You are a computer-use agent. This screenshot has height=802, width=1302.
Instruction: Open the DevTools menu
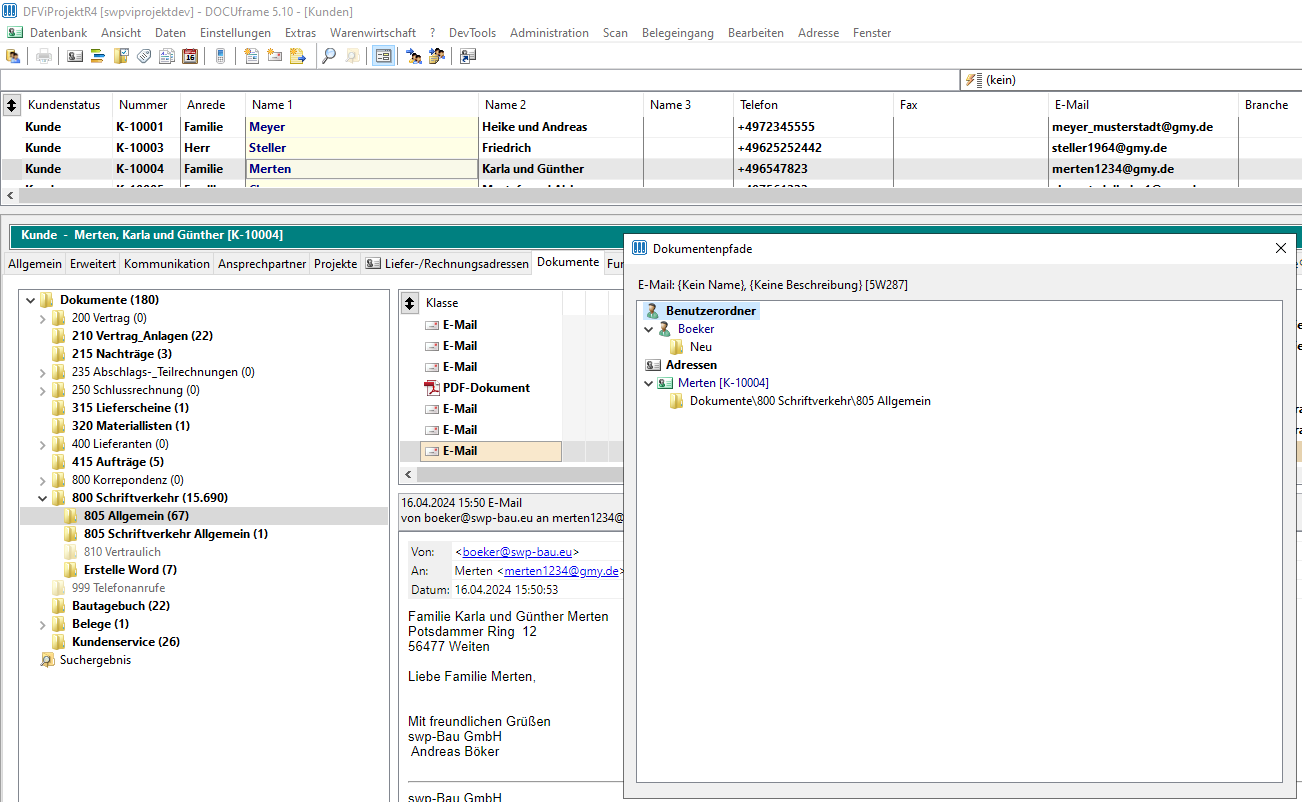point(472,33)
